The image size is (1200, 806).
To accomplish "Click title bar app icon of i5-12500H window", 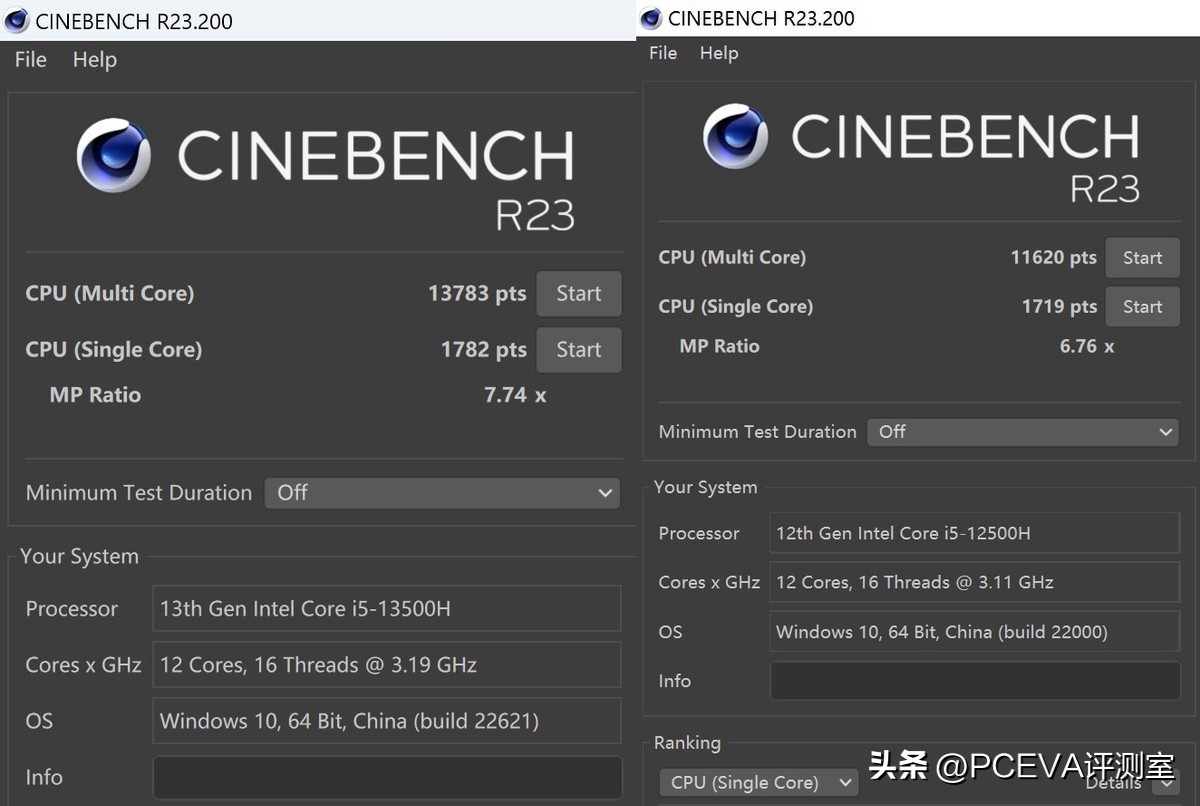I will [651, 18].
